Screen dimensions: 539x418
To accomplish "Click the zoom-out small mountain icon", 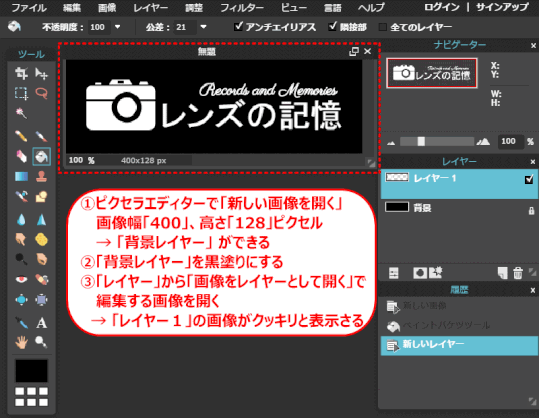I will coord(391,142).
